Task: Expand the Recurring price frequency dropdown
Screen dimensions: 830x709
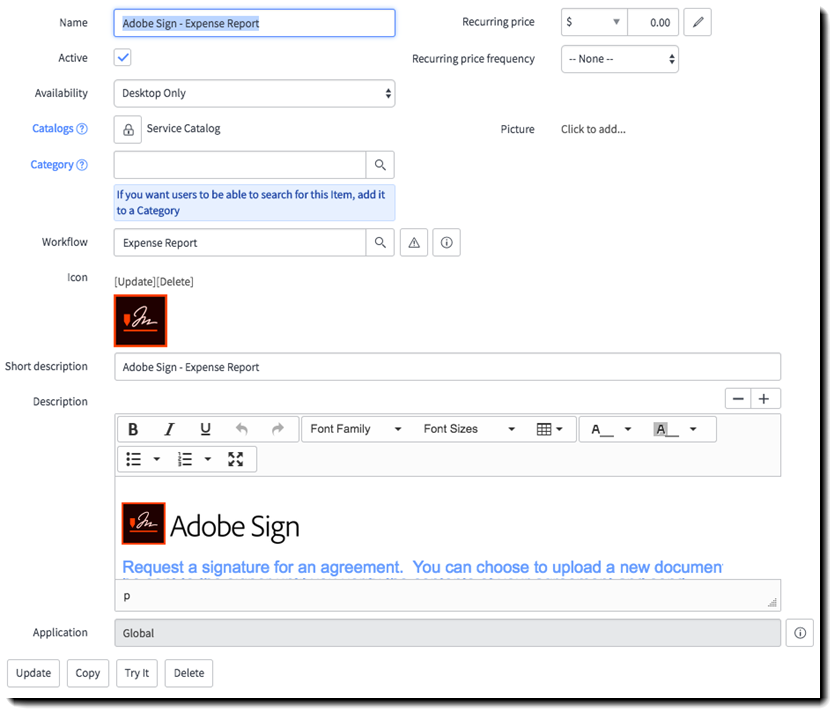Action: pos(620,59)
